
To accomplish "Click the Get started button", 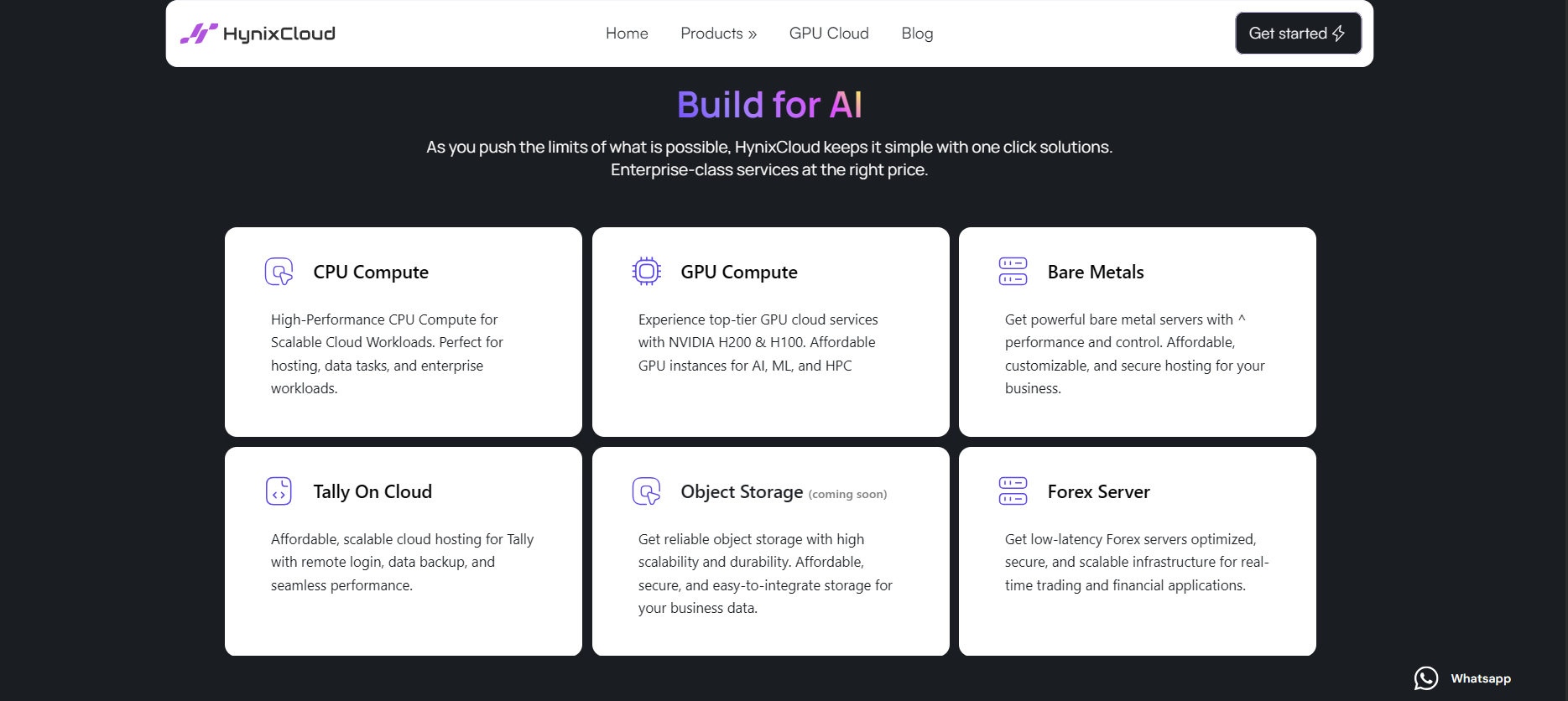I will 1298,34.
